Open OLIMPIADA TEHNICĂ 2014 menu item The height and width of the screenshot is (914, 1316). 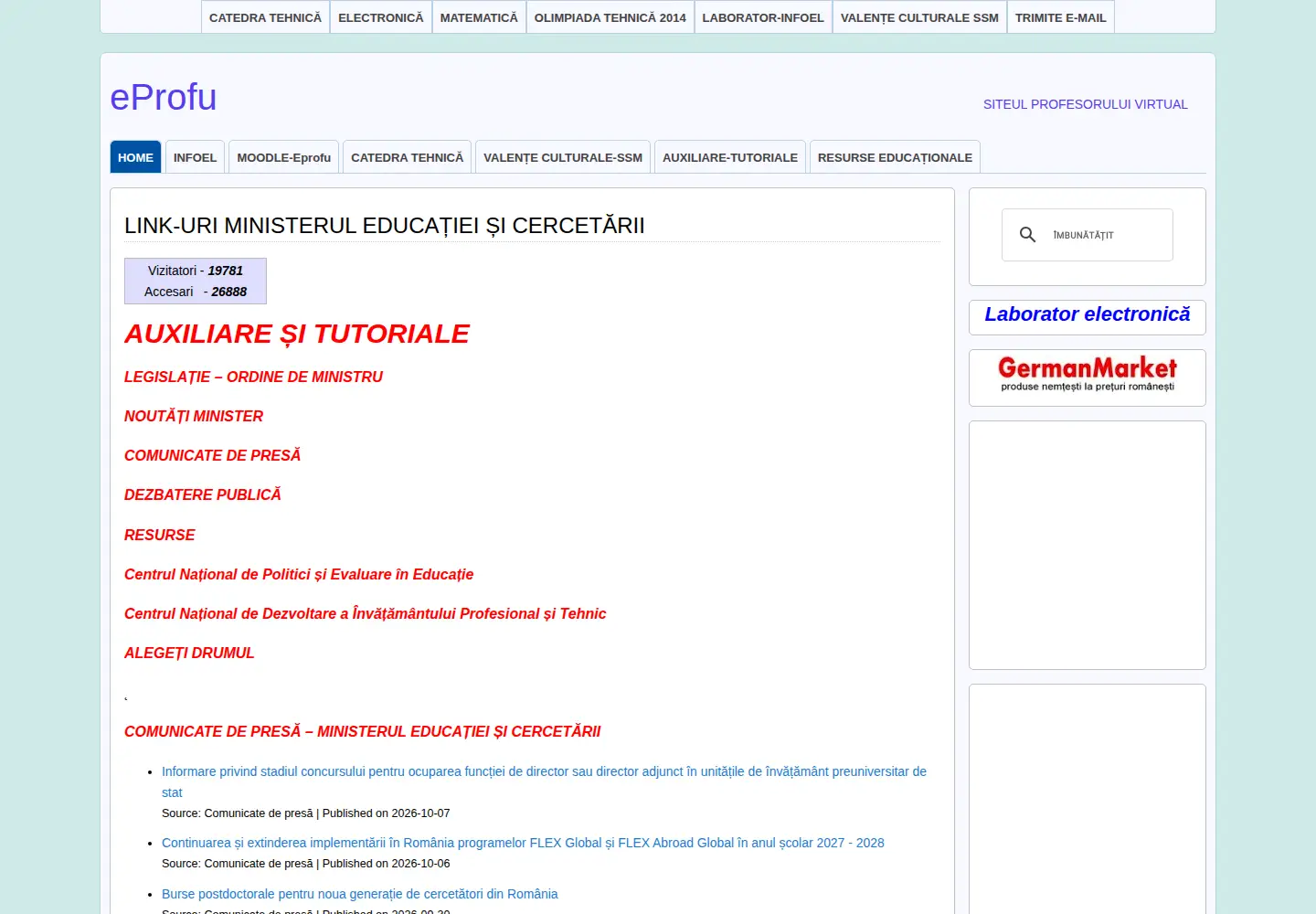pos(610,17)
